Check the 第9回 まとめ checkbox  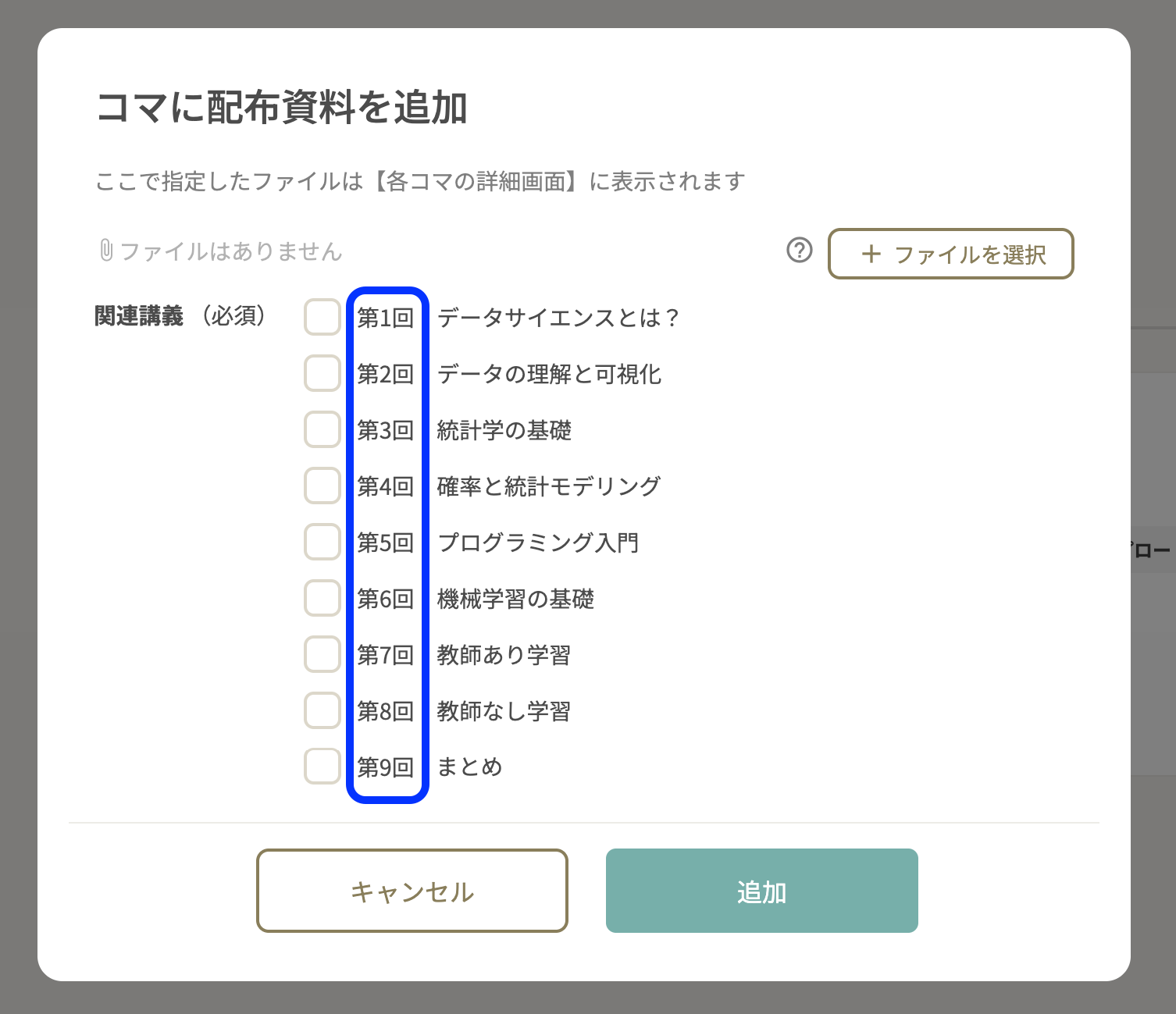click(x=323, y=767)
